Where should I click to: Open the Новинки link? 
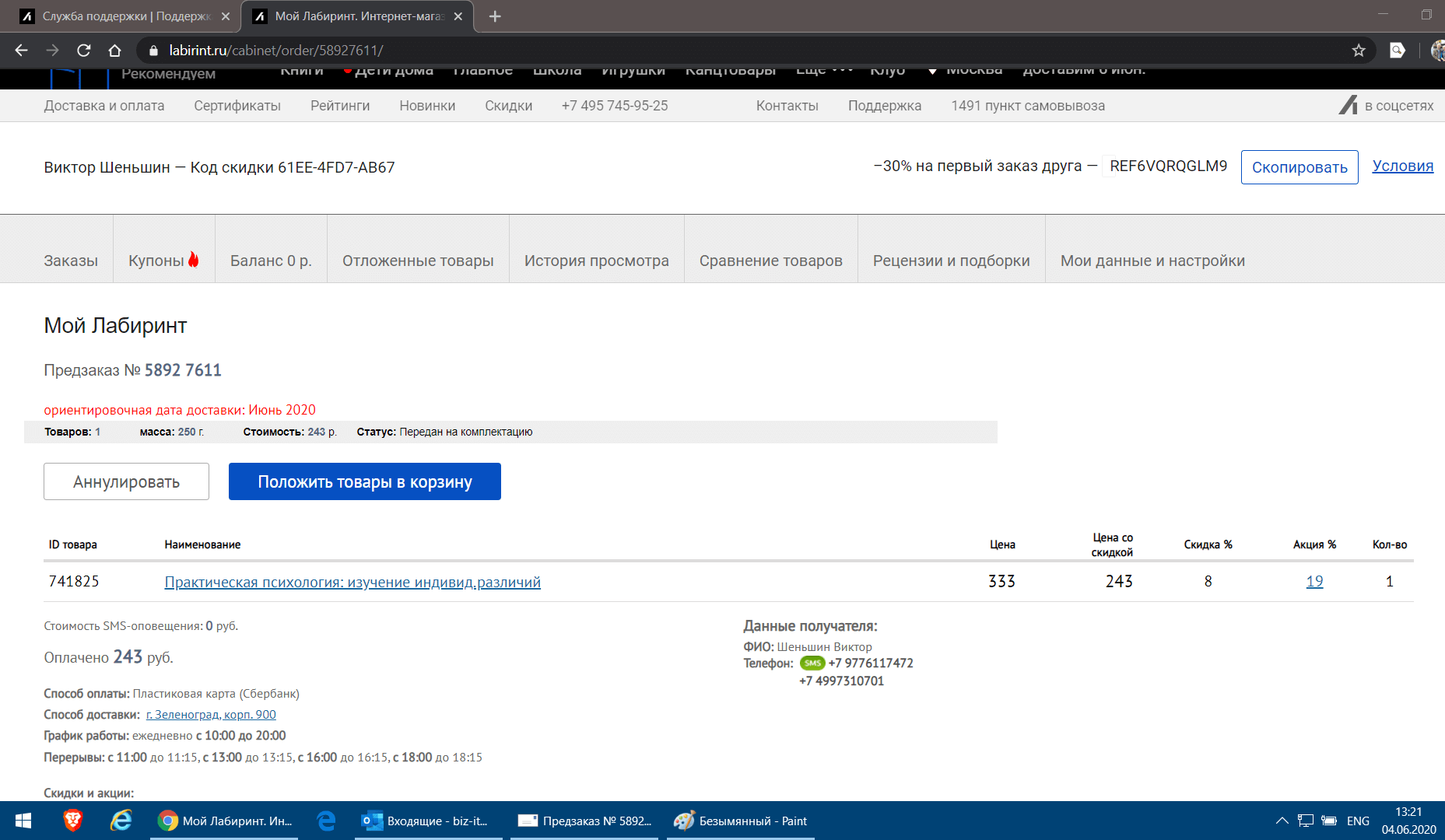pyautogui.click(x=427, y=106)
